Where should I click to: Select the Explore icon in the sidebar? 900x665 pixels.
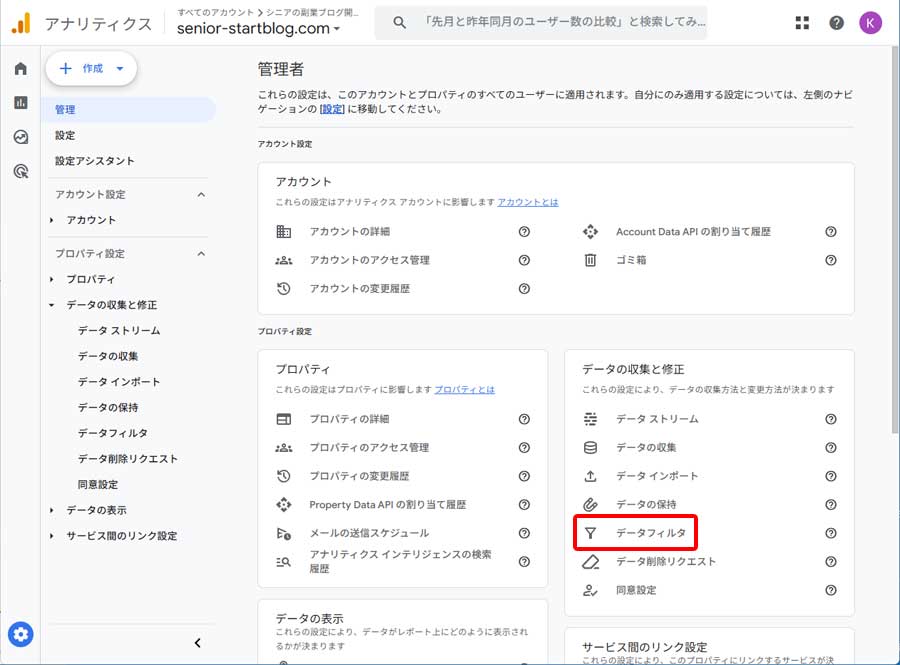[20, 134]
